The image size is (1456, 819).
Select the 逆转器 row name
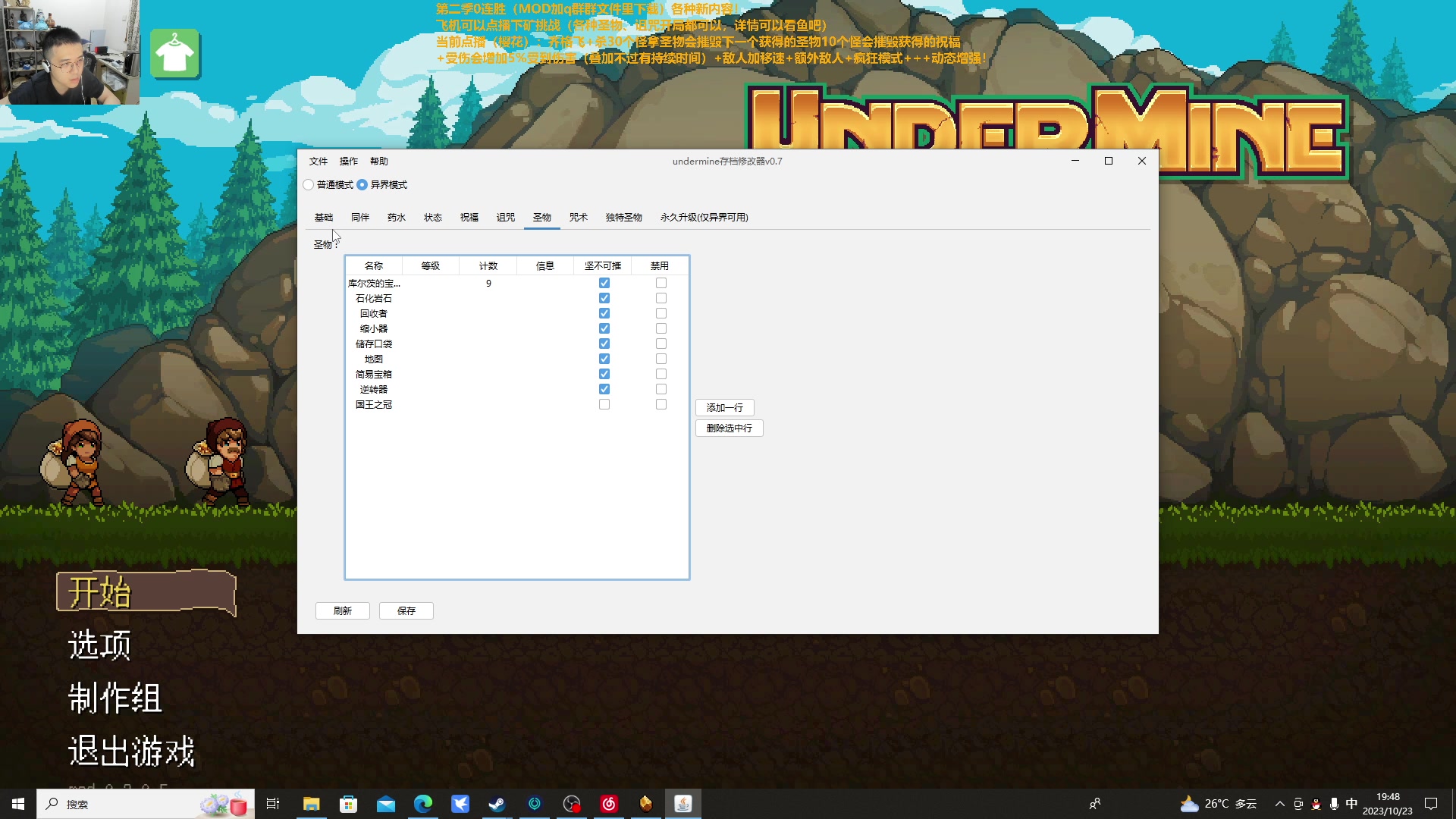(374, 390)
